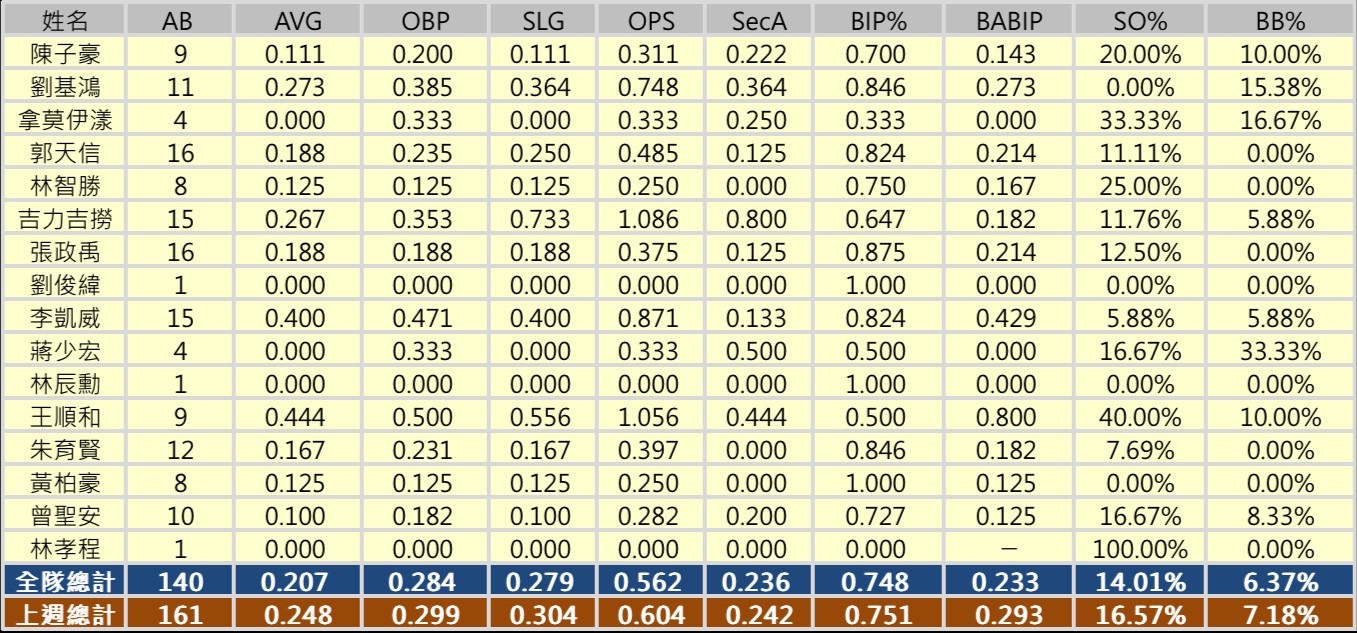Select the BABIP column header

tap(1009, 20)
